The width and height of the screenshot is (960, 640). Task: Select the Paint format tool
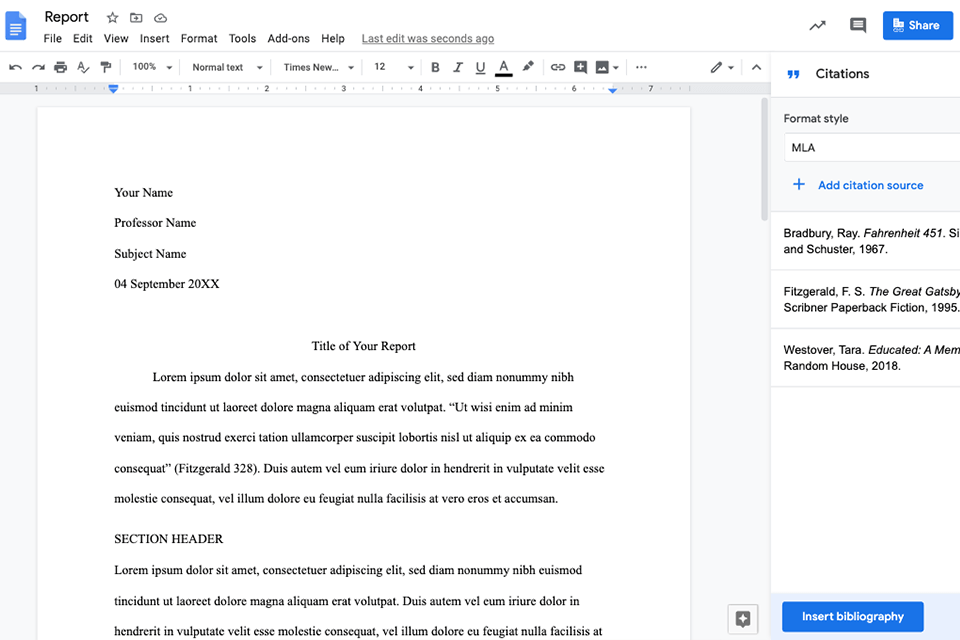[106, 67]
